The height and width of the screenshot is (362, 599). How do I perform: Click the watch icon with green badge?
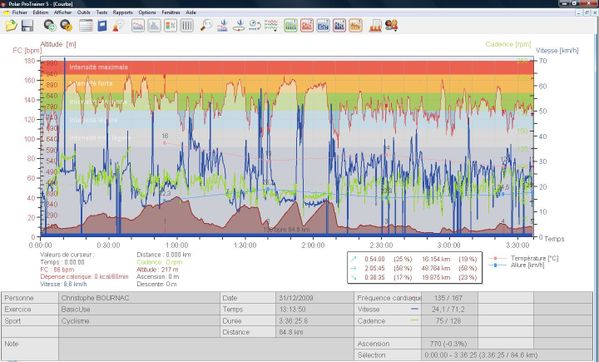pyautogui.click(x=50, y=26)
